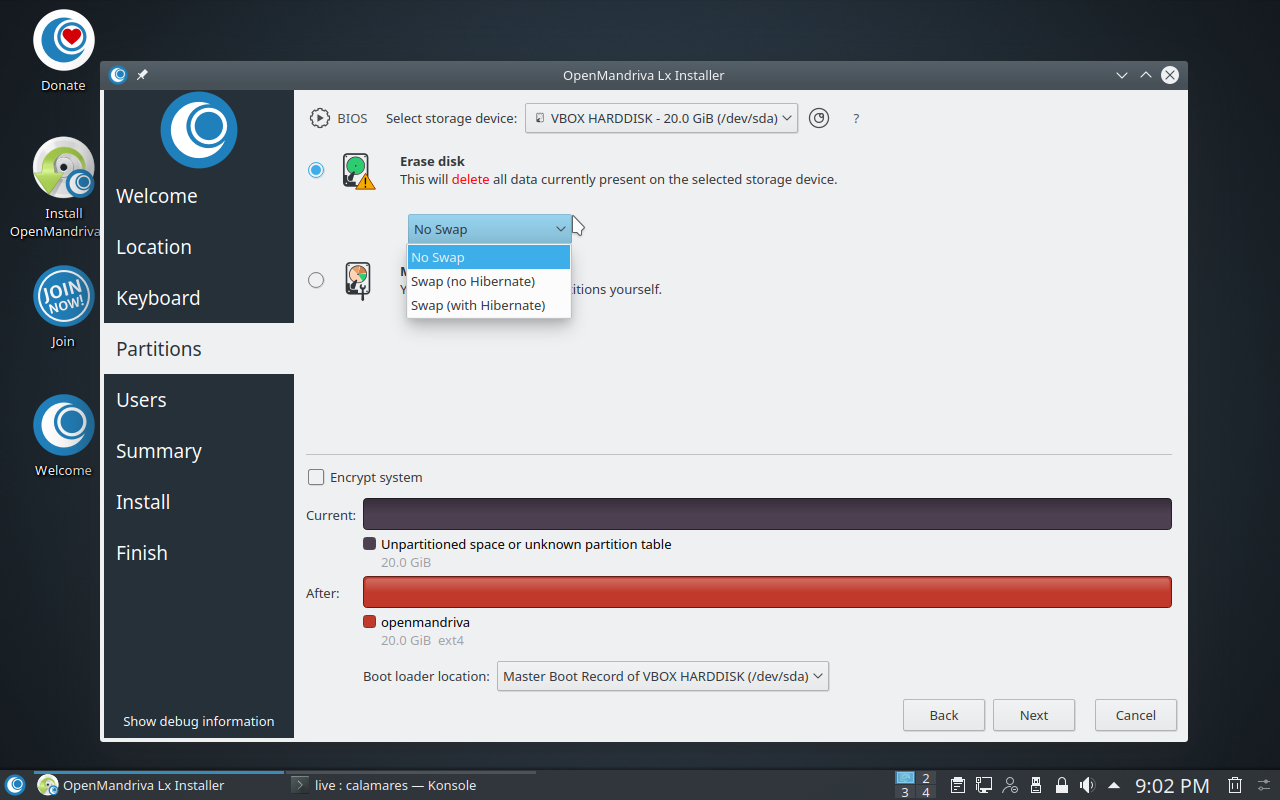Select the Erase disk radio button
The width and height of the screenshot is (1280, 800).
pyautogui.click(x=316, y=170)
